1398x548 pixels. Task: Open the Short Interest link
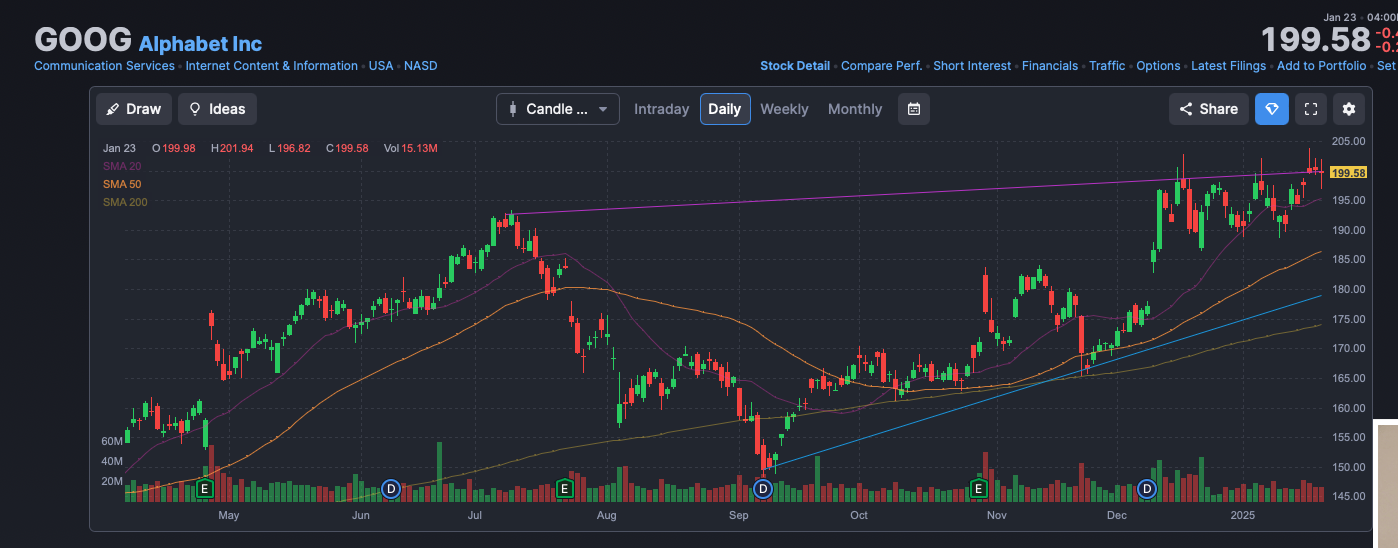972,66
